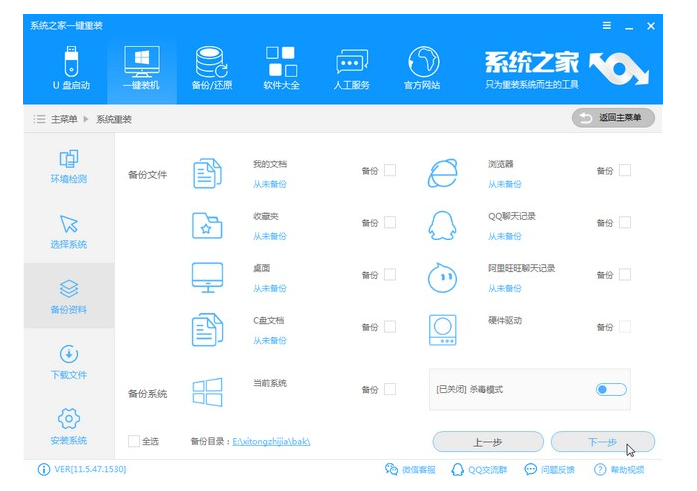This screenshot has width=697, height=491.
Task: Select 环境检测 step in the sidebar
Action: click(x=69, y=167)
